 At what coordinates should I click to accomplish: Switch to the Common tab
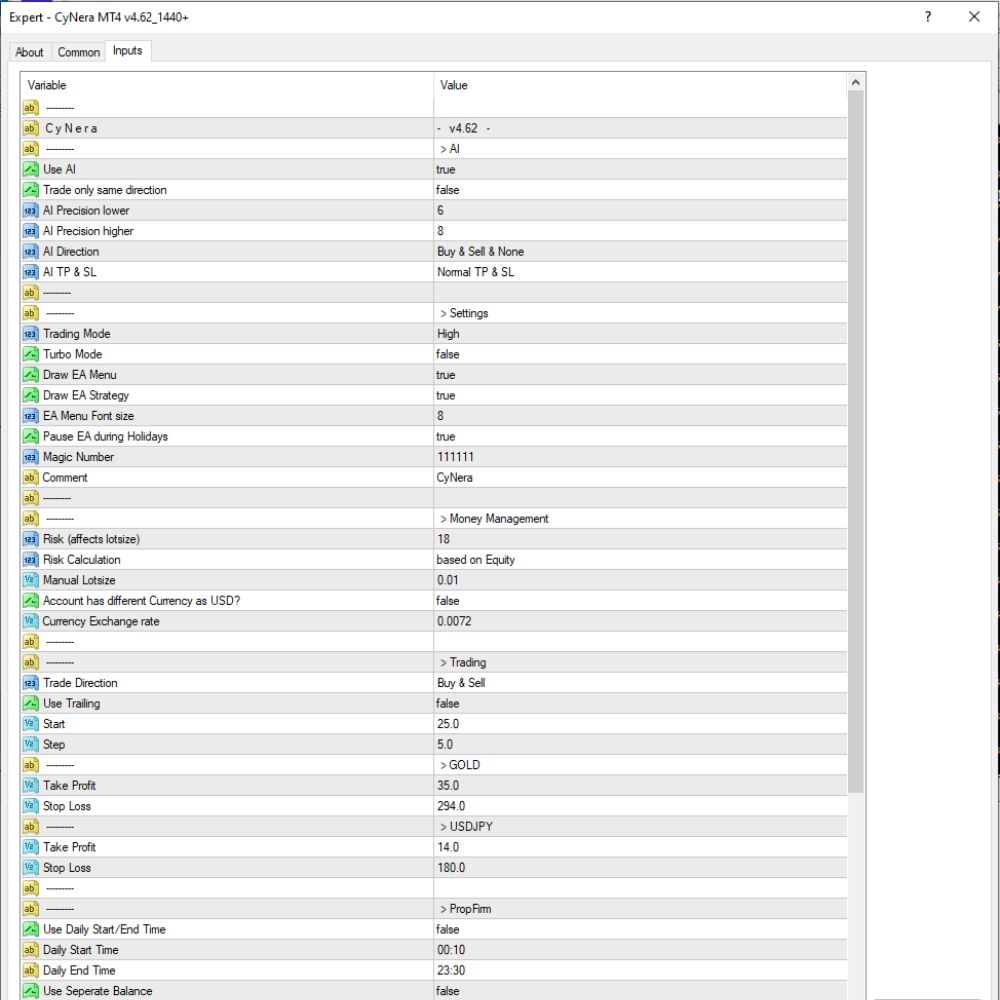[x=79, y=52]
